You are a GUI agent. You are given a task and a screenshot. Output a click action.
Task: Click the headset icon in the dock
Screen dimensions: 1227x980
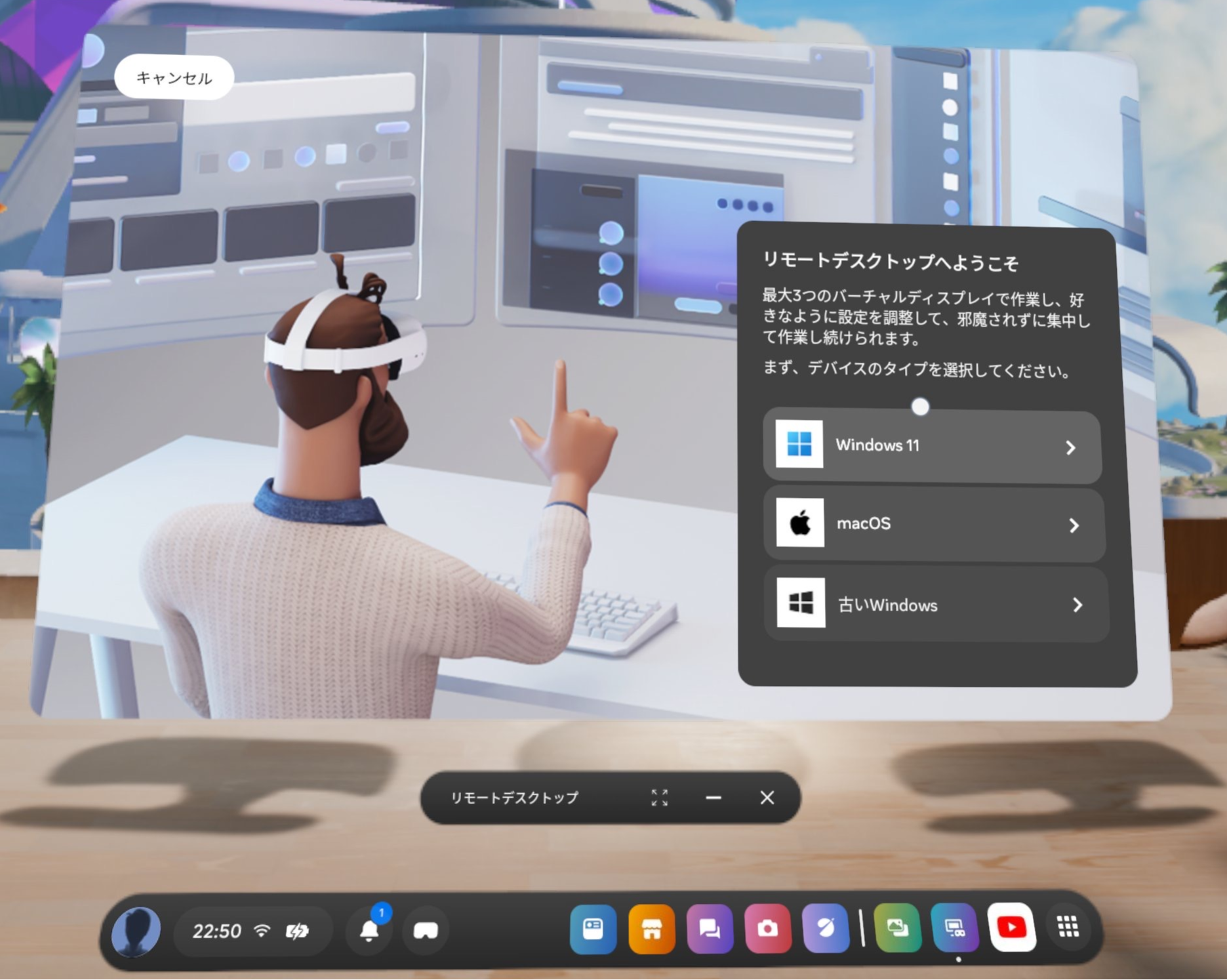426,930
